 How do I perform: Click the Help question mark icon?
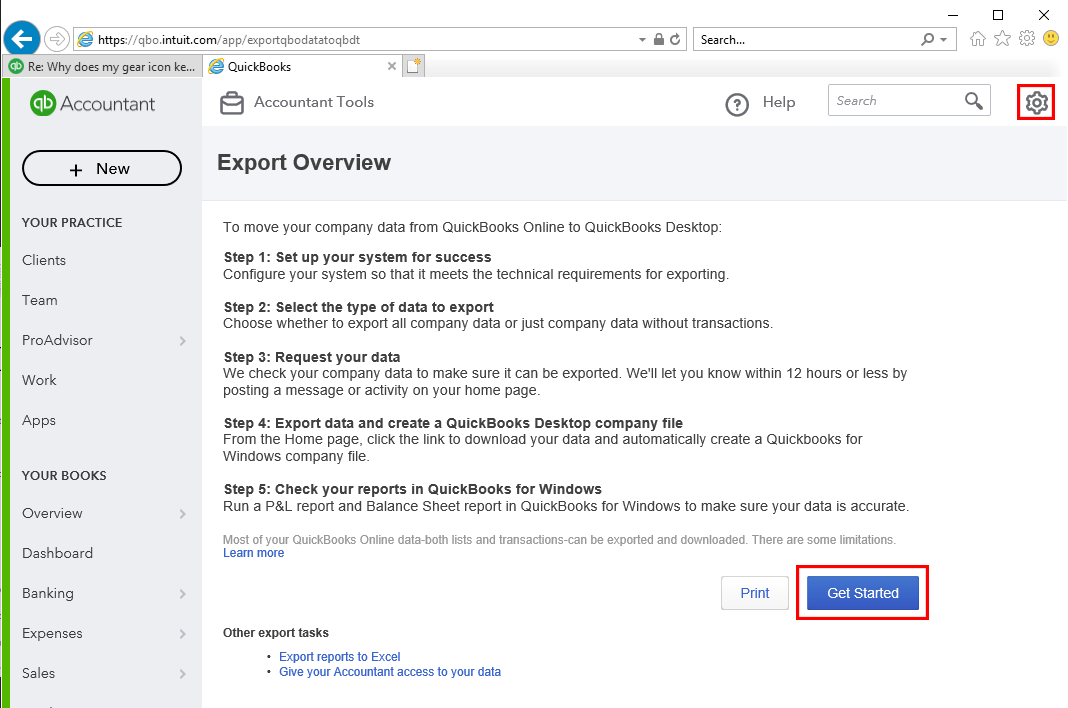[x=737, y=103]
